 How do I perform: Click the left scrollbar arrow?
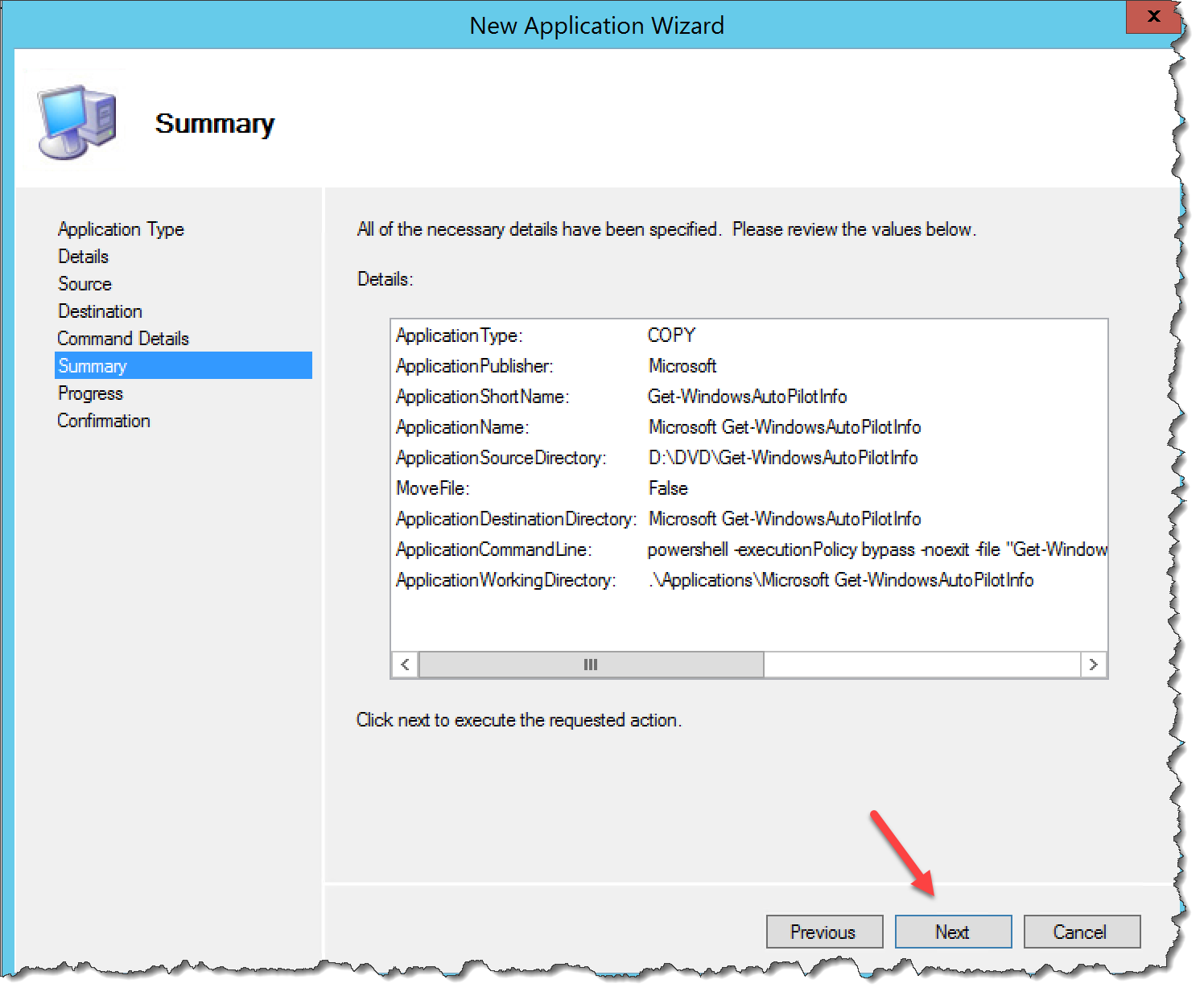pyautogui.click(x=405, y=665)
